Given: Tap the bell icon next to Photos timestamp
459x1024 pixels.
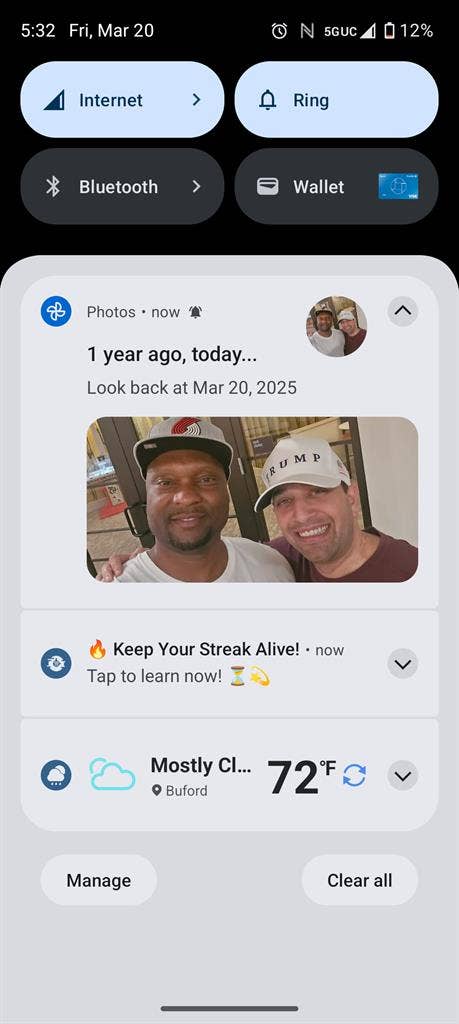Looking at the screenshot, I should 195,312.
